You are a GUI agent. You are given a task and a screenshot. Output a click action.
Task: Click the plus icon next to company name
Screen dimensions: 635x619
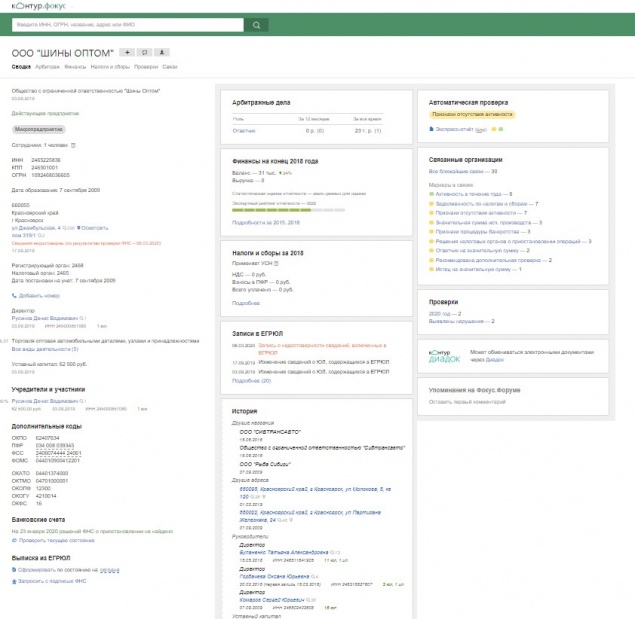128,52
